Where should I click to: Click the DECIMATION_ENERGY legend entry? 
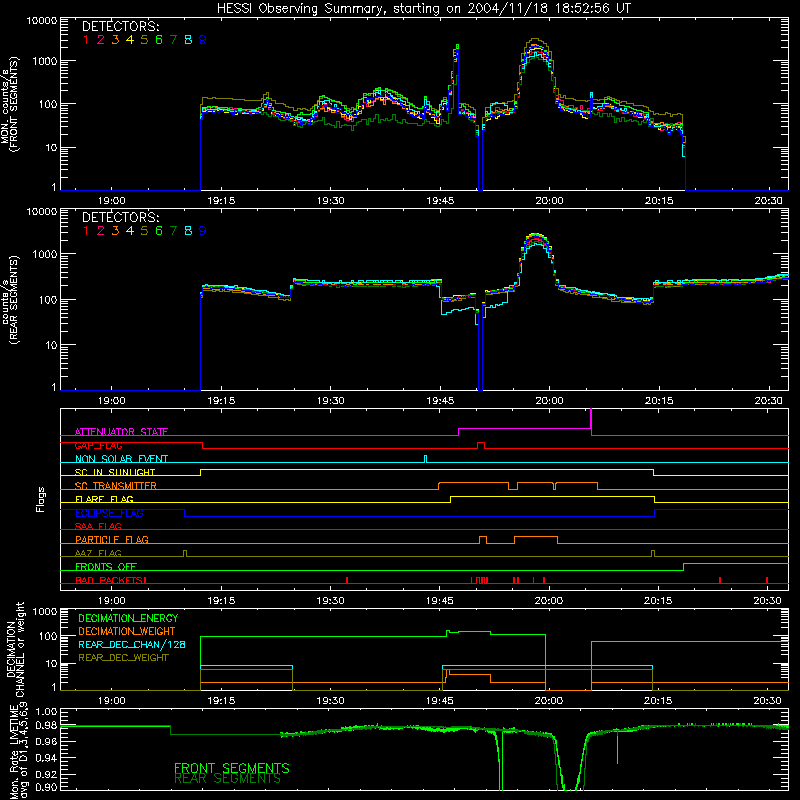point(128,618)
